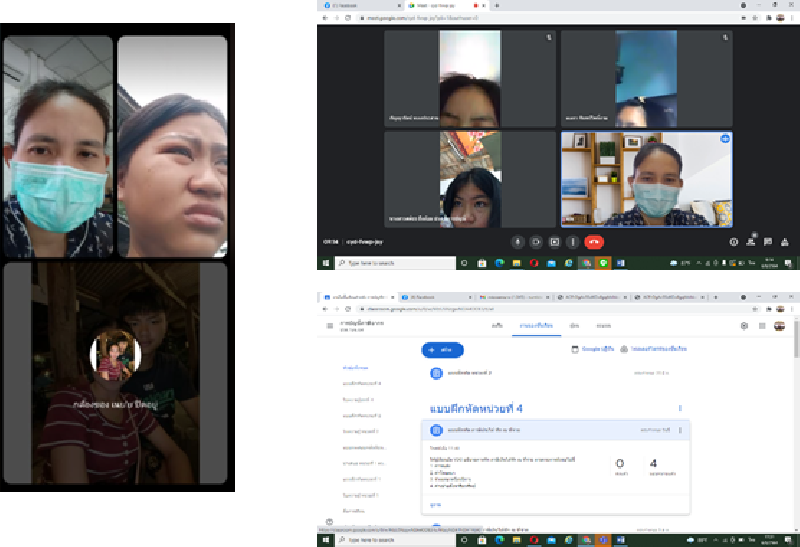
Task: Click the present screen button in Meet
Action: (x=554, y=241)
